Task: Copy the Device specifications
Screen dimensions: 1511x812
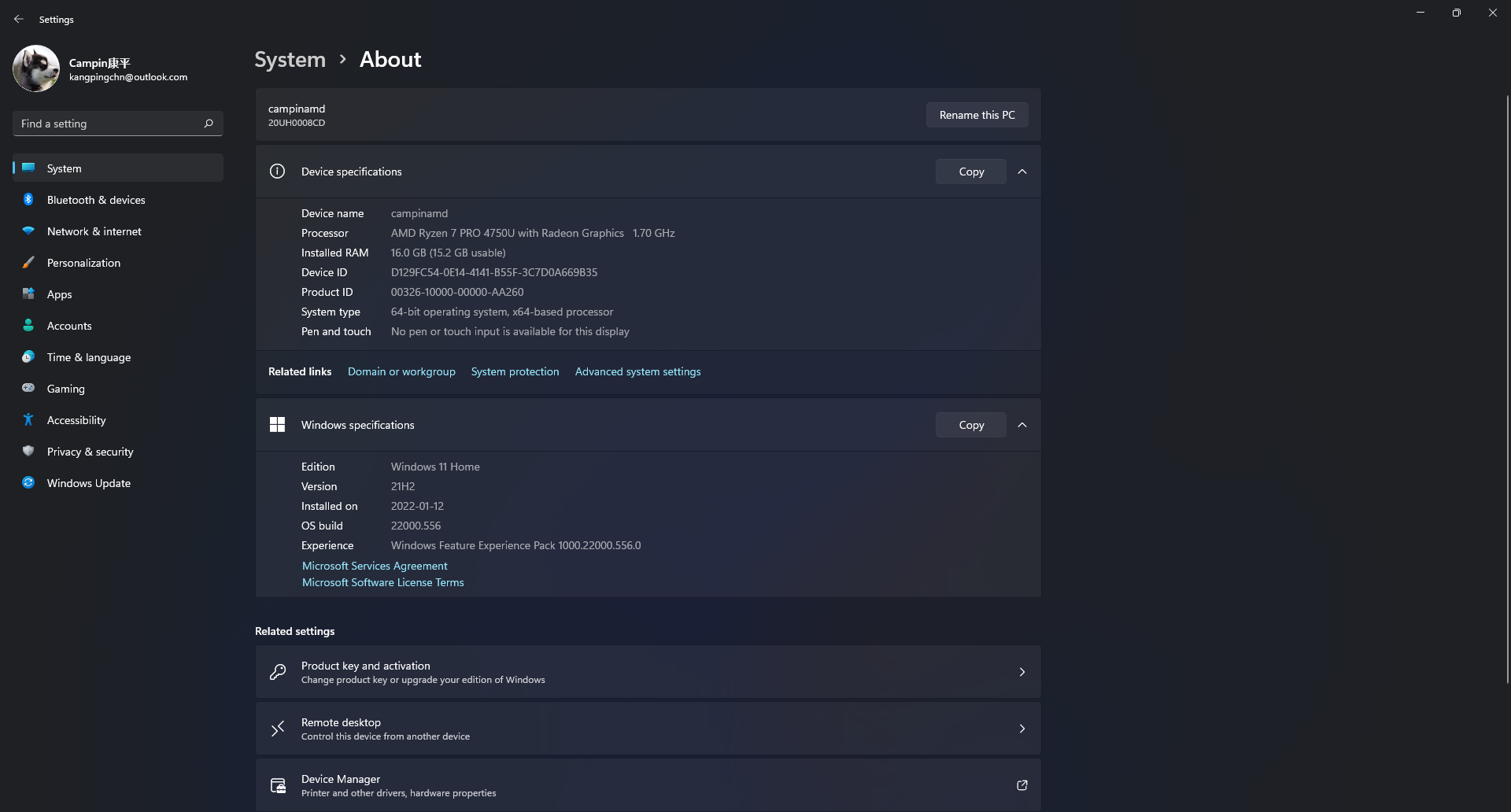Action: pos(971,172)
